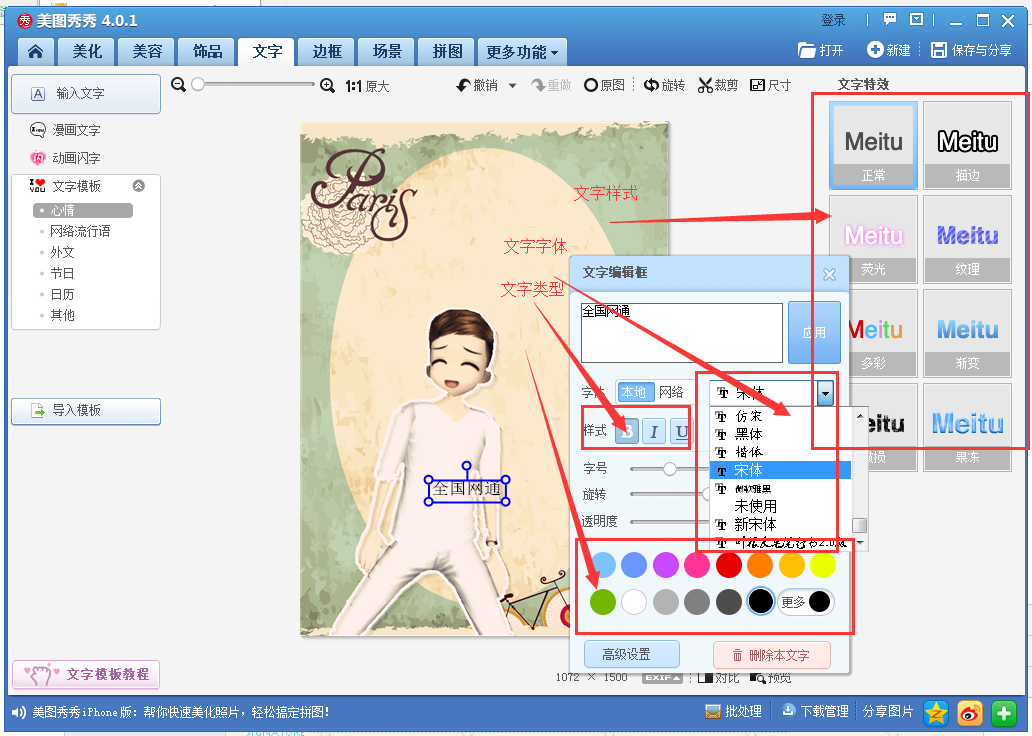Open the 美化 tab
This screenshot has width=1032, height=736.
click(86, 52)
